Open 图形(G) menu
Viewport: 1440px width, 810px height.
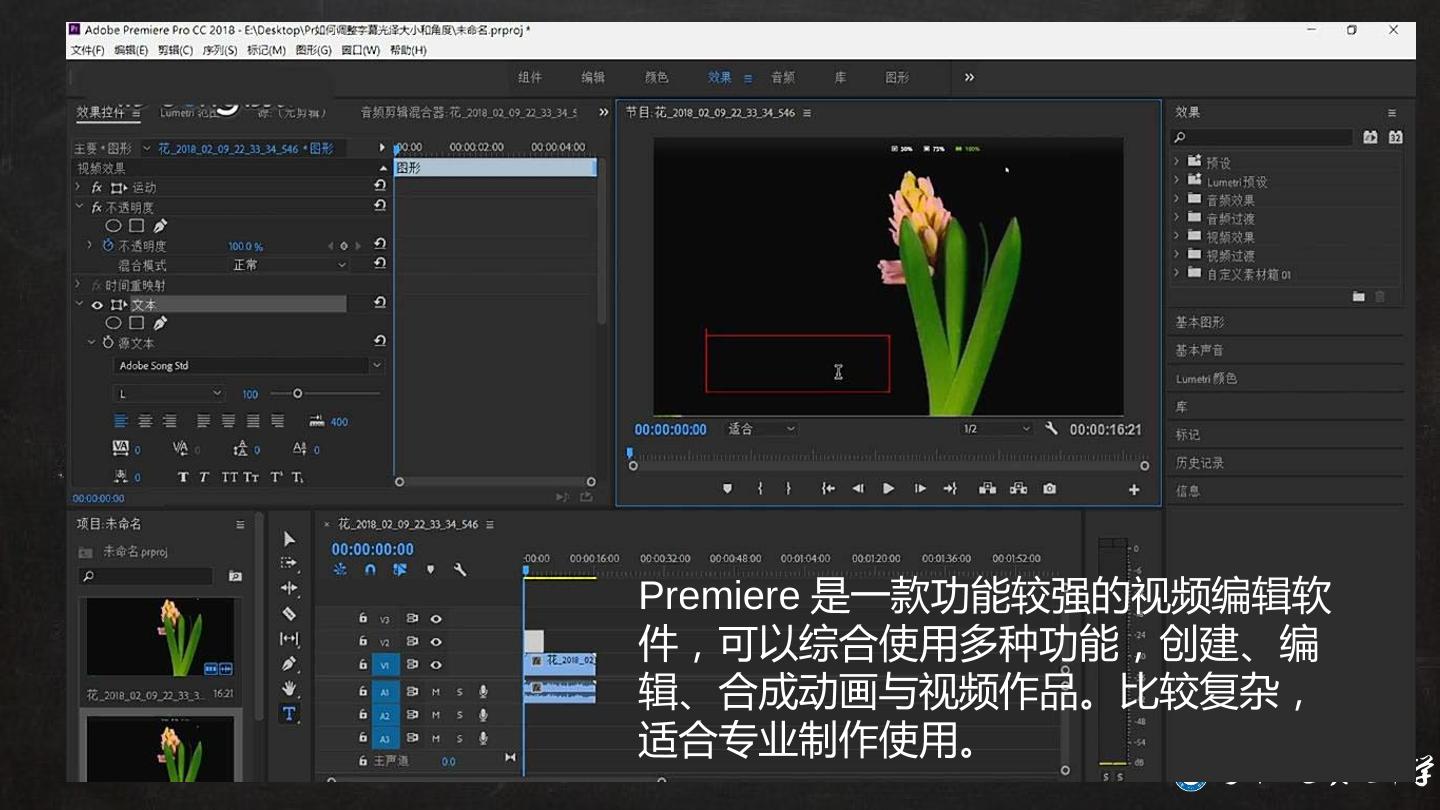coord(313,50)
